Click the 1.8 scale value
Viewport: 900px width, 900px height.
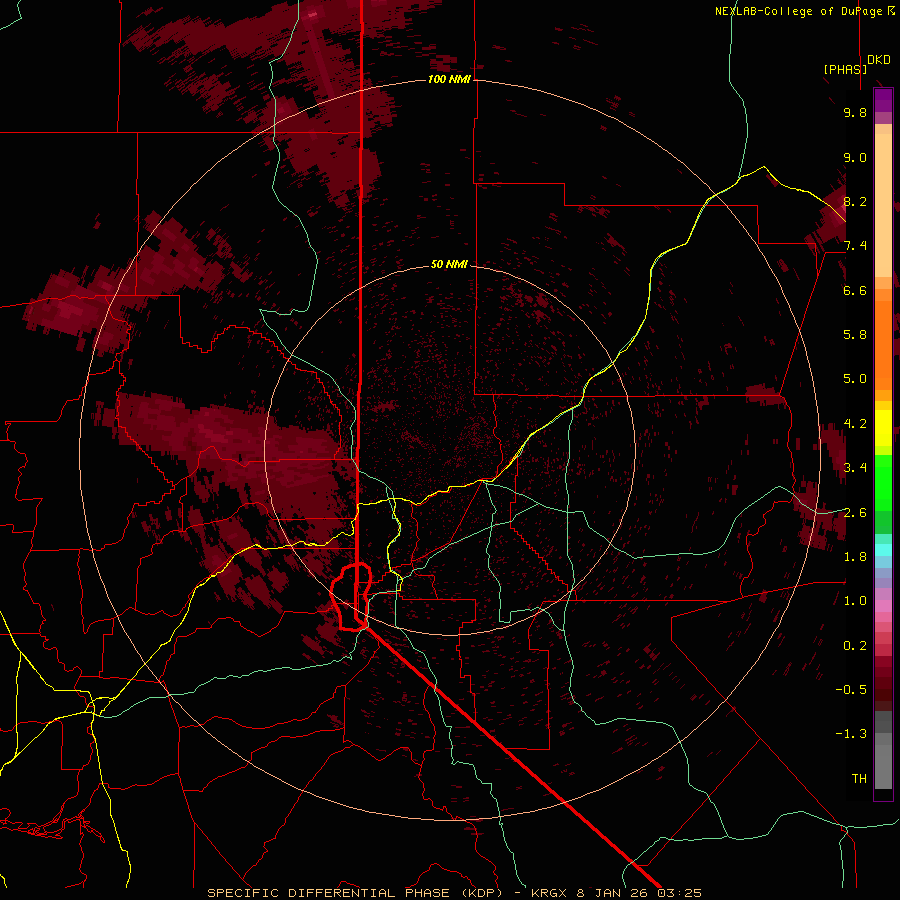tap(855, 557)
